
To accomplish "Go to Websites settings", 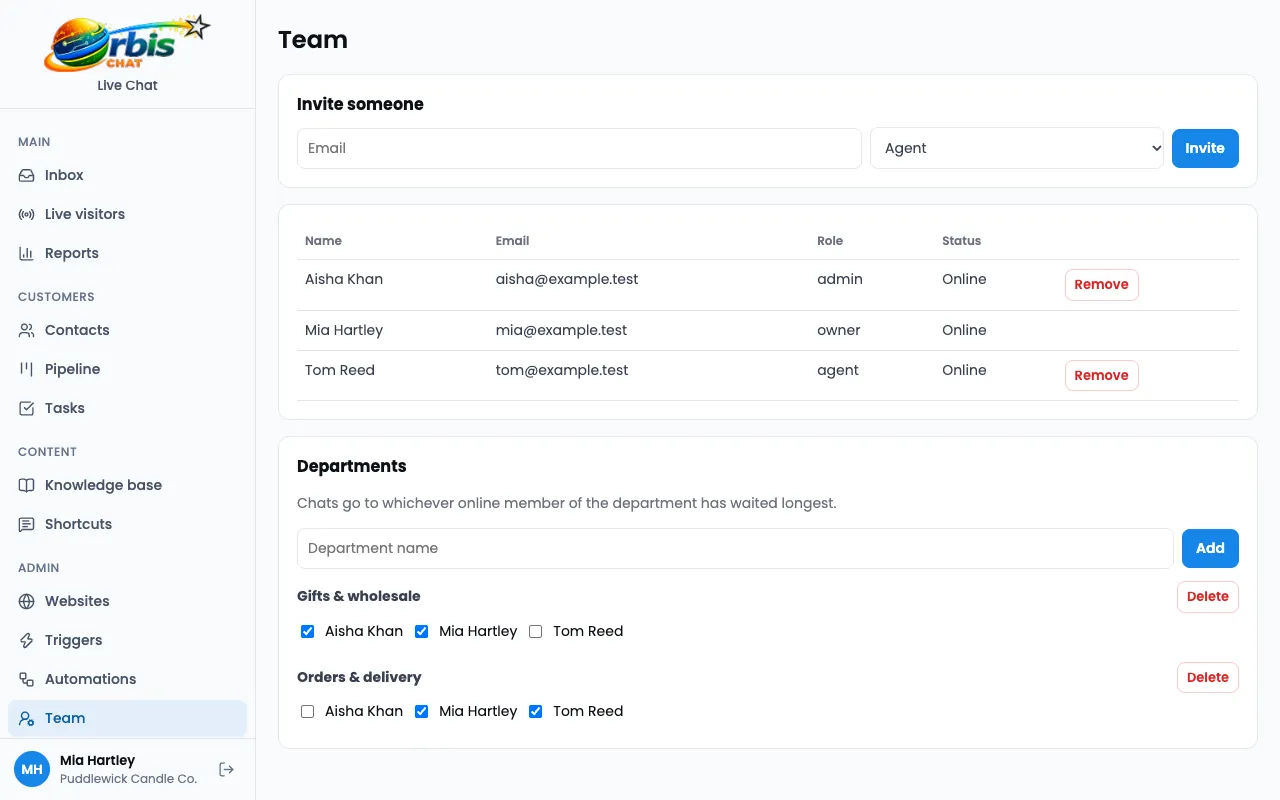I will (x=127, y=601).
